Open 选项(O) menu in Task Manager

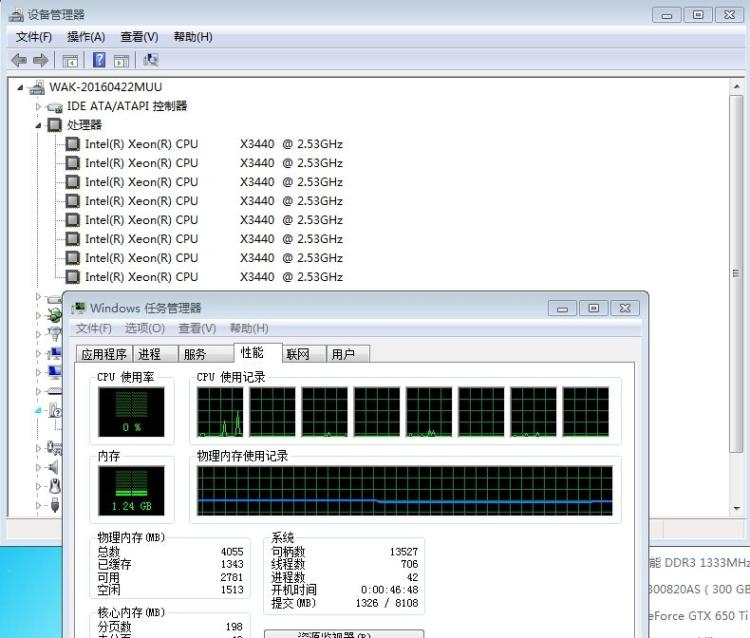(145, 329)
